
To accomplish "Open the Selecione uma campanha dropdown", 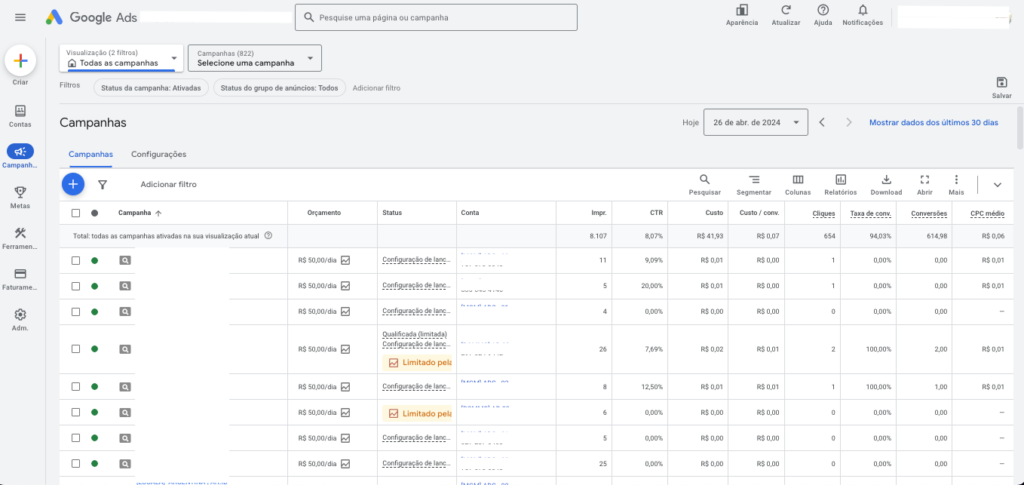I will (255, 58).
